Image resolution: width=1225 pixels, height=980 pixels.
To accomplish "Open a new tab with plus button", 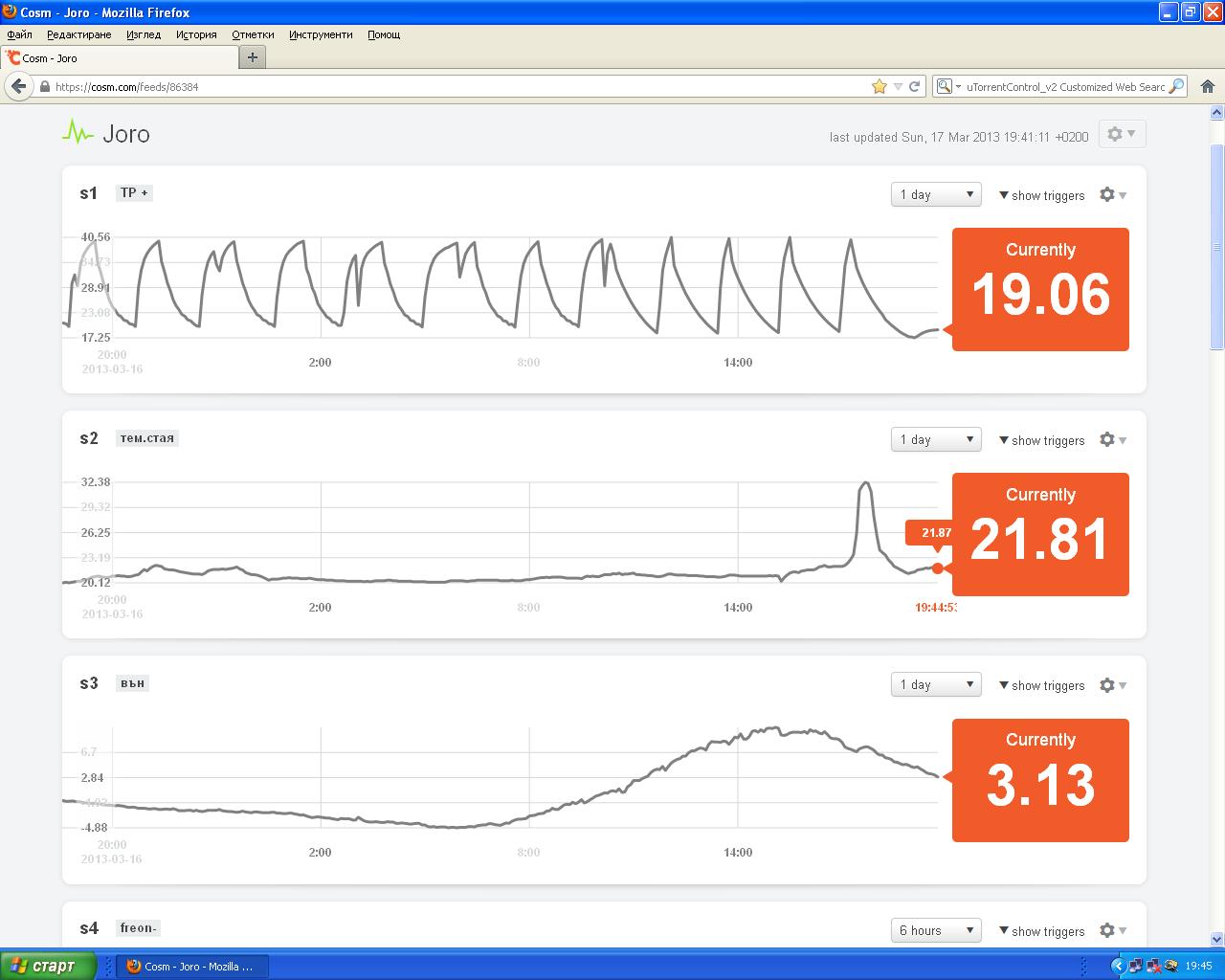I will [x=253, y=57].
